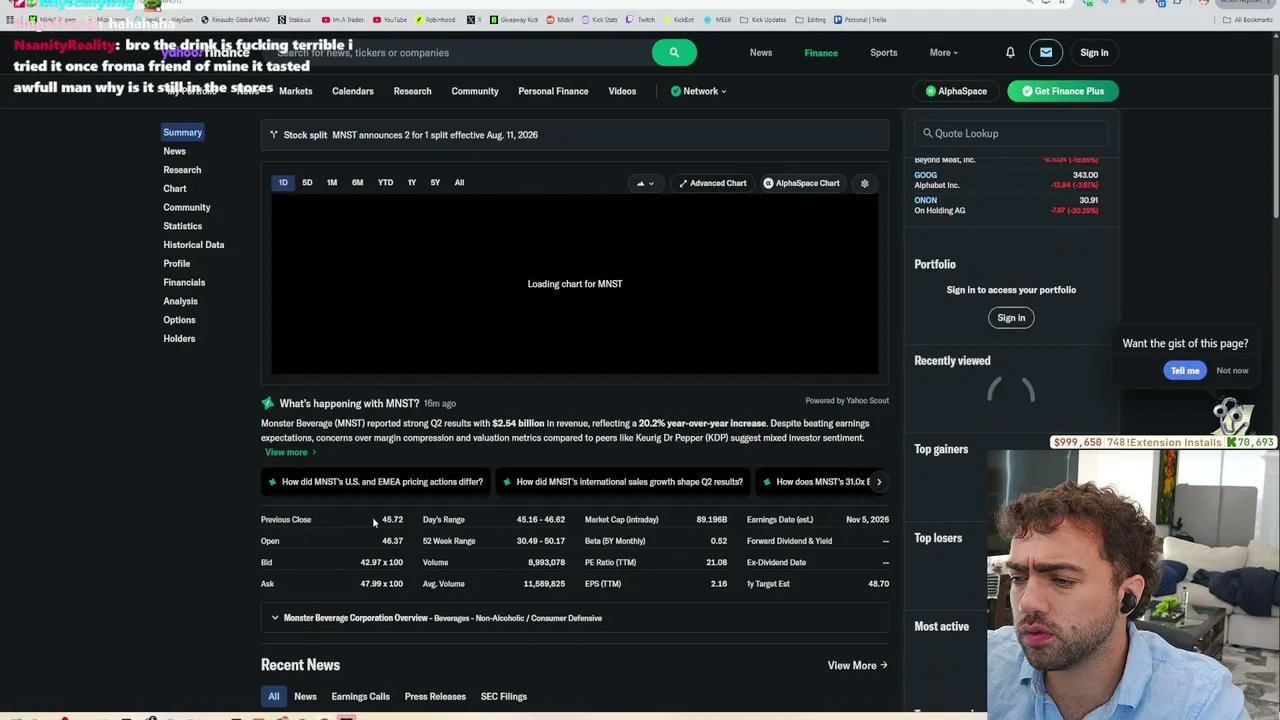The height and width of the screenshot is (720, 1280).
Task: Open the Giveaway Kick bookmark
Action: pos(516,20)
